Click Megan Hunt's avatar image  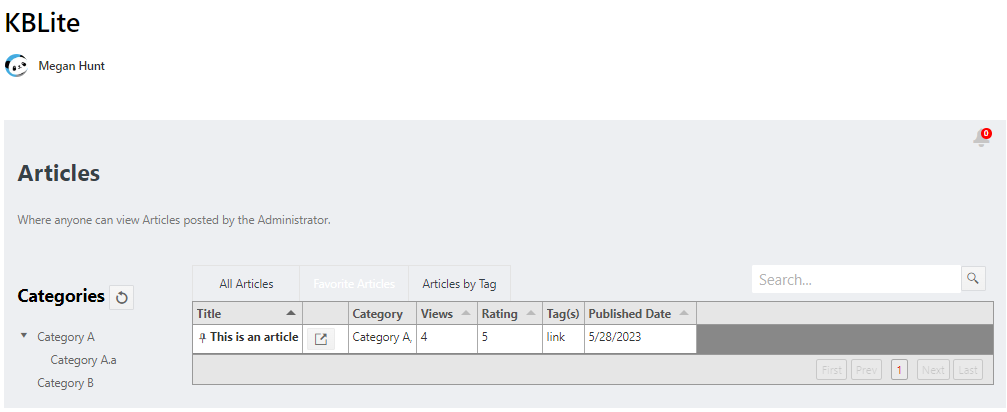[16, 66]
